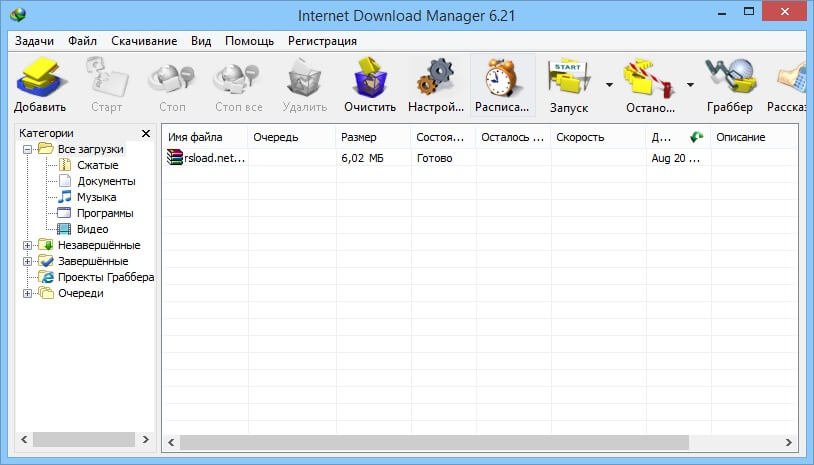Click the download list horizontal scrollbar thumb
Screen dimensions: 814x465
435,442
